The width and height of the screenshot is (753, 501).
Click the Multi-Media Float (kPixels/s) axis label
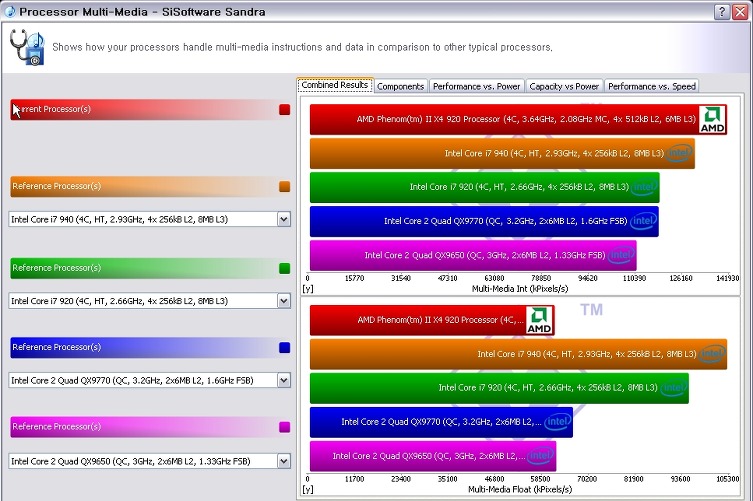[x=520, y=489]
